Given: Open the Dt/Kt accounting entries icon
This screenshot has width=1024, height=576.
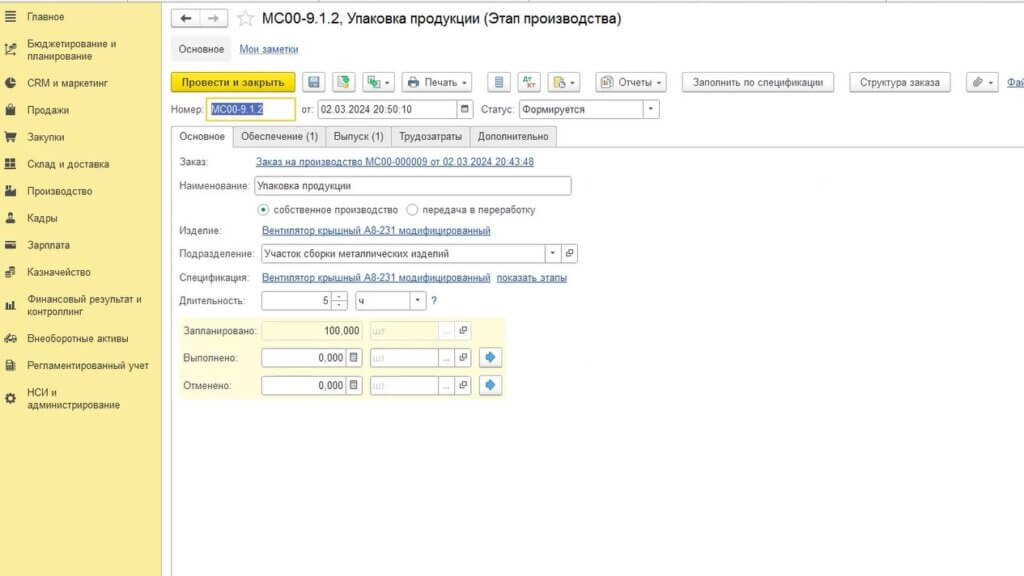Looking at the screenshot, I should [529, 82].
